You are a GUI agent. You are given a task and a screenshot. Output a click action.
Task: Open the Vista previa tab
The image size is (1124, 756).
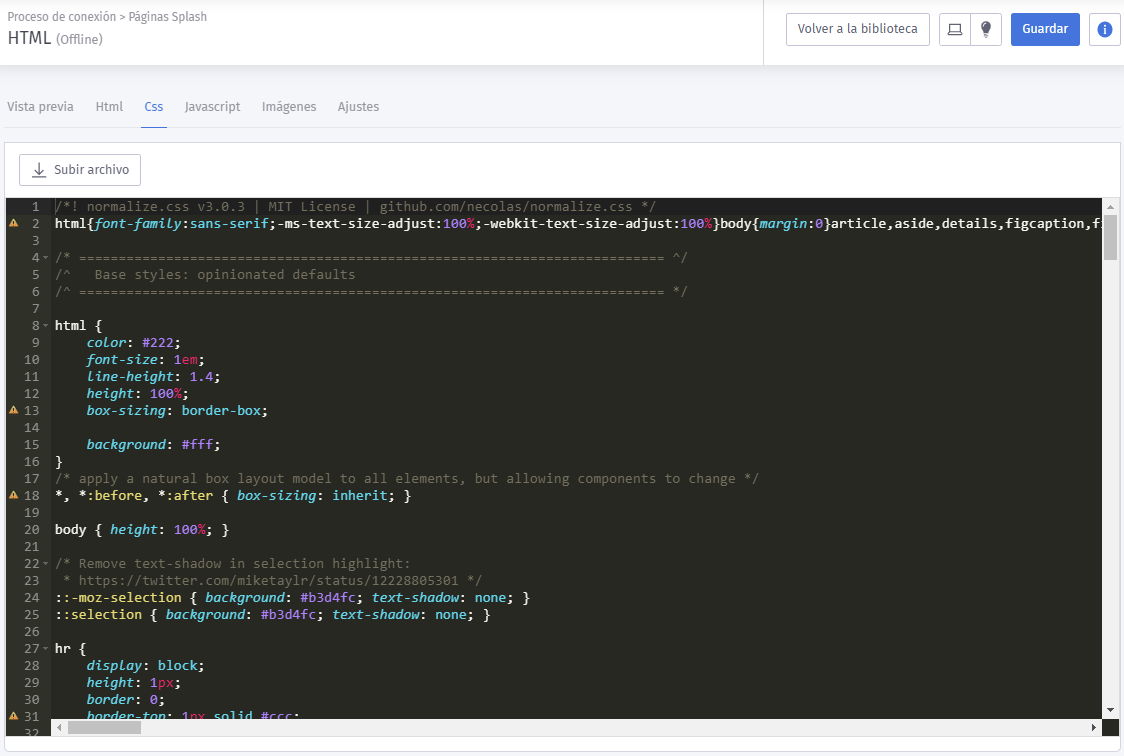40,107
